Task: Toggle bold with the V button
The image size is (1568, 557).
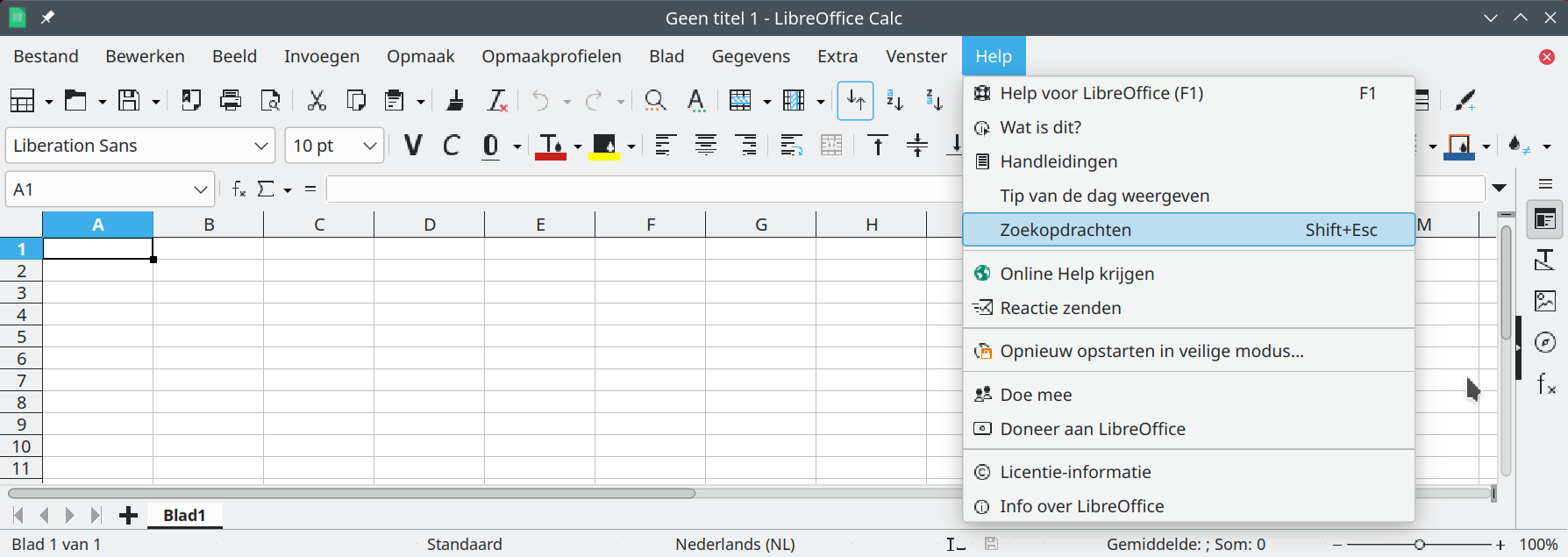Action: point(412,146)
